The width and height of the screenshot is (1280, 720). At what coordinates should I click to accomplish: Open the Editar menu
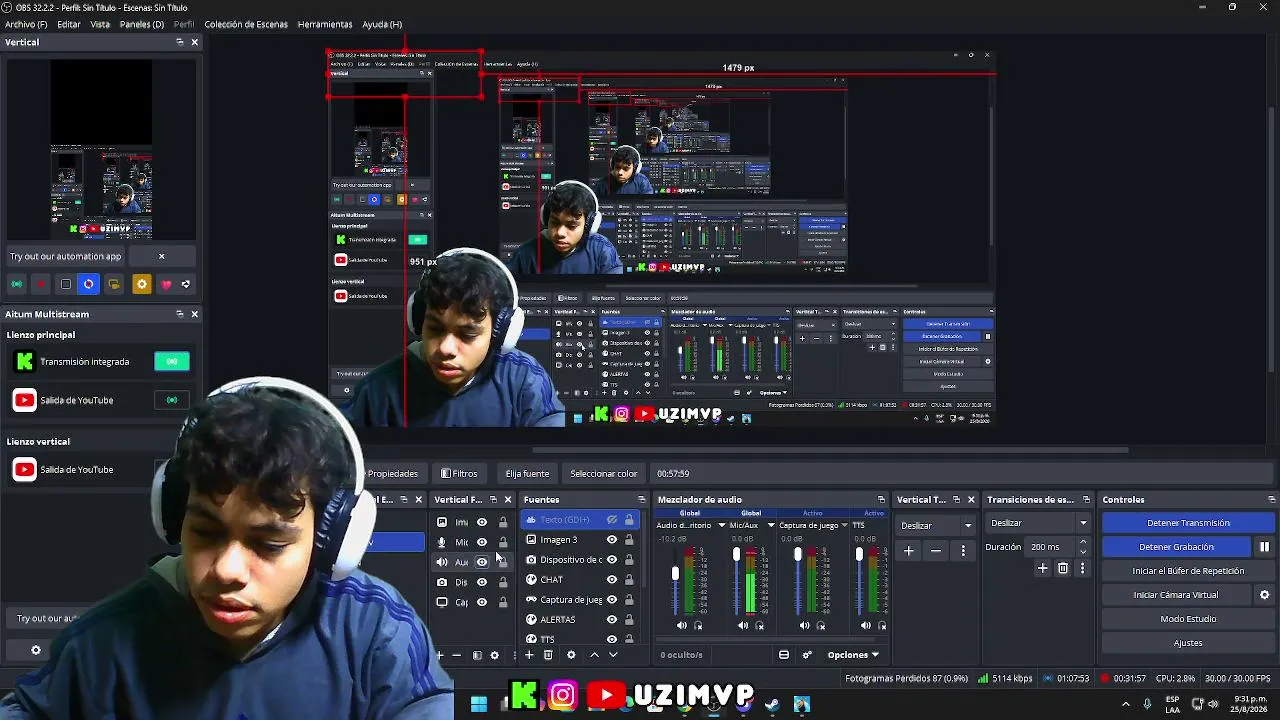pos(69,24)
